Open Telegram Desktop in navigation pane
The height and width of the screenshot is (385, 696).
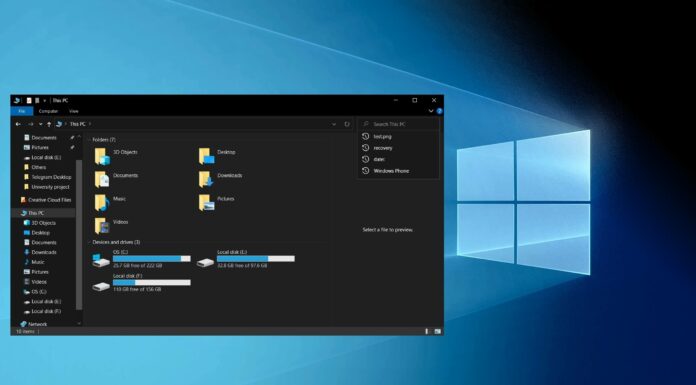[51, 177]
